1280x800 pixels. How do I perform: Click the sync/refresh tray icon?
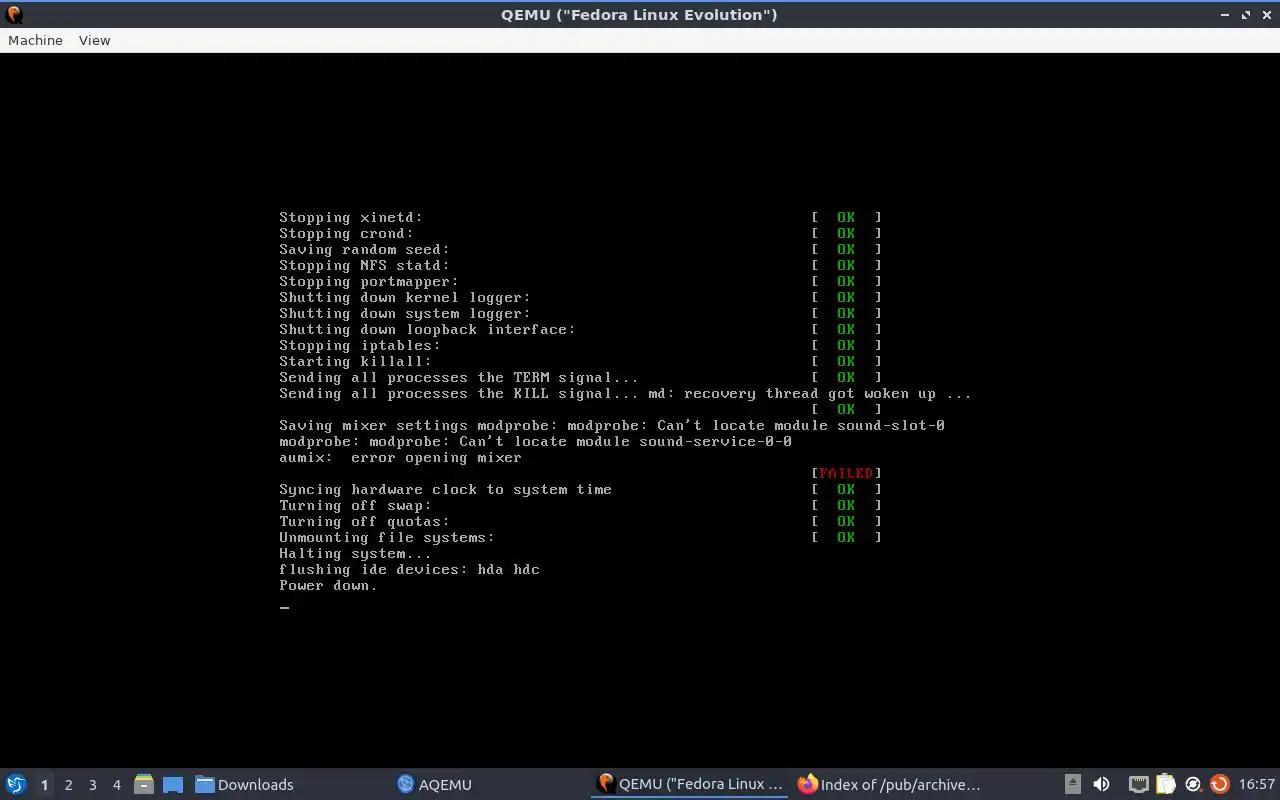pyautogui.click(x=1192, y=784)
